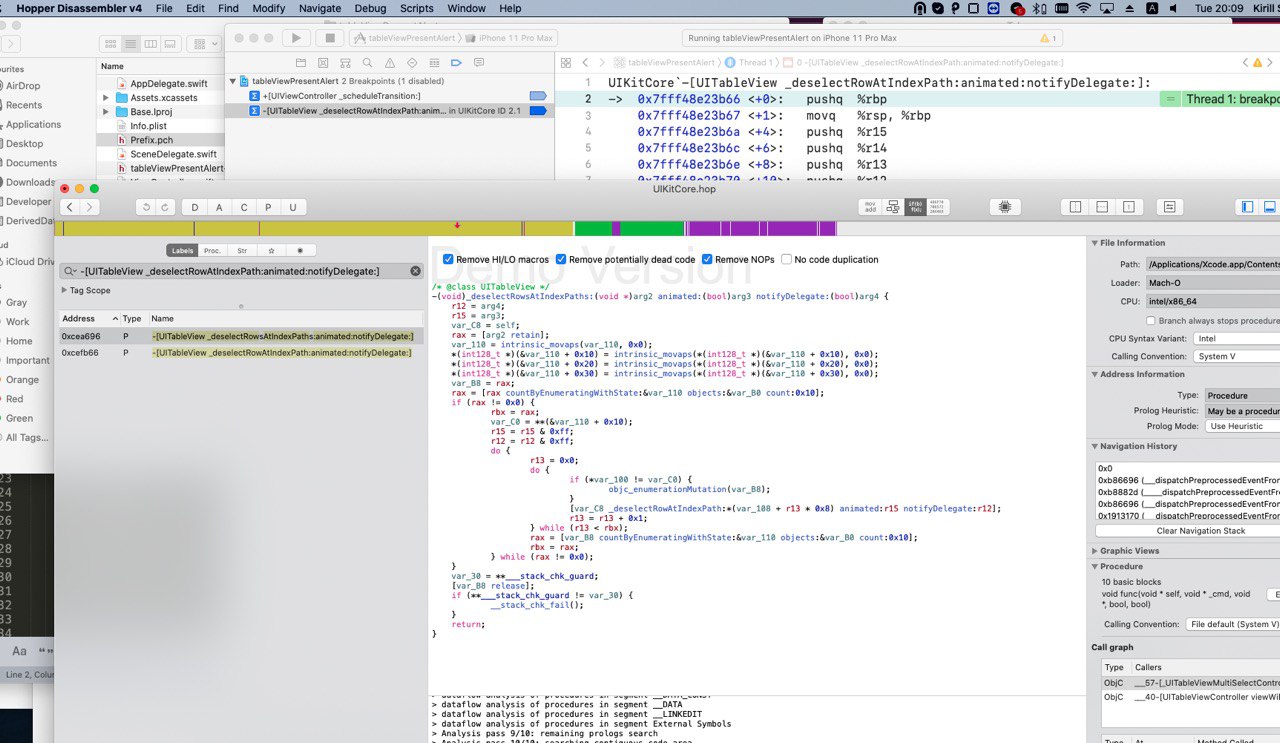Uncheck Remove HI/LO macros
Viewport: 1280px width, 743px height.
448,259
